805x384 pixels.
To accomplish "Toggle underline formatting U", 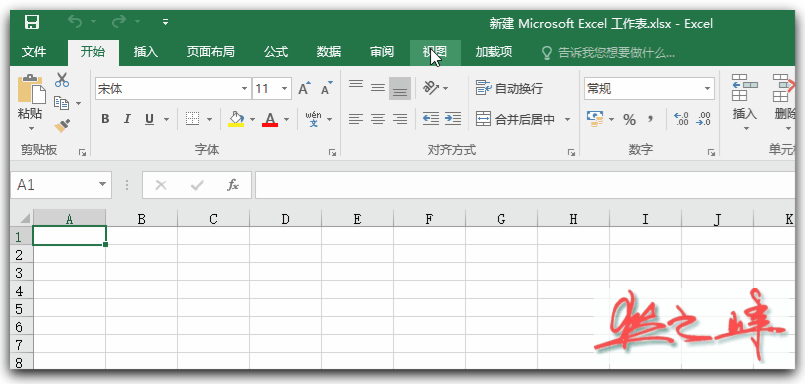I will coord(149,119).
